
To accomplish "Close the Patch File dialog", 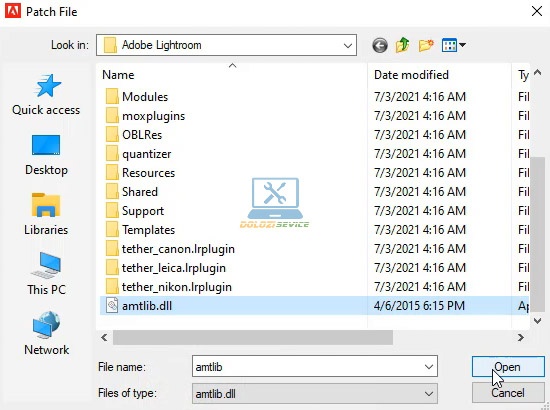I will pos(537,11).
